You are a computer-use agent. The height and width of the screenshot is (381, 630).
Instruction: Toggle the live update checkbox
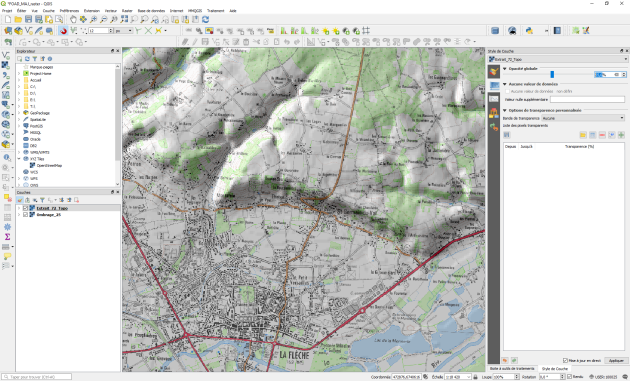pos(565,361)
